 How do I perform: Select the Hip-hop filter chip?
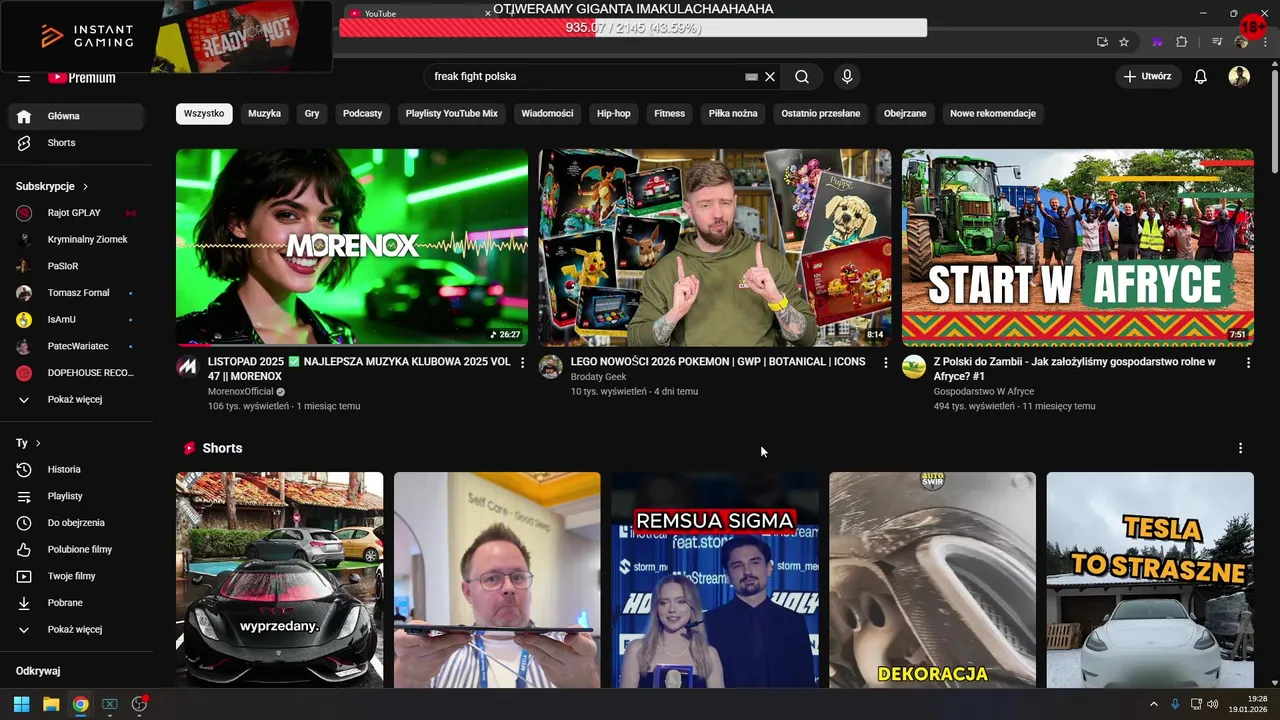[614, 114]
